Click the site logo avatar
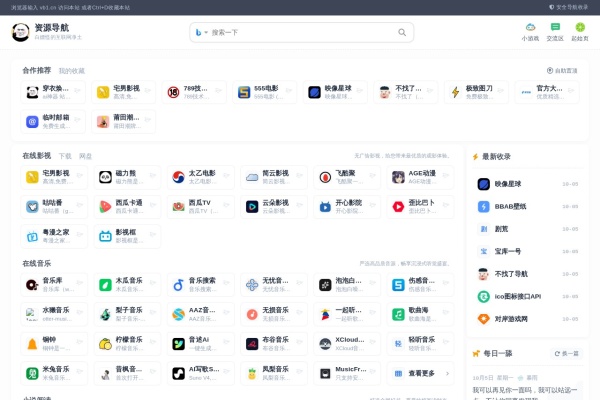The image size is (600, 400). 20,32
